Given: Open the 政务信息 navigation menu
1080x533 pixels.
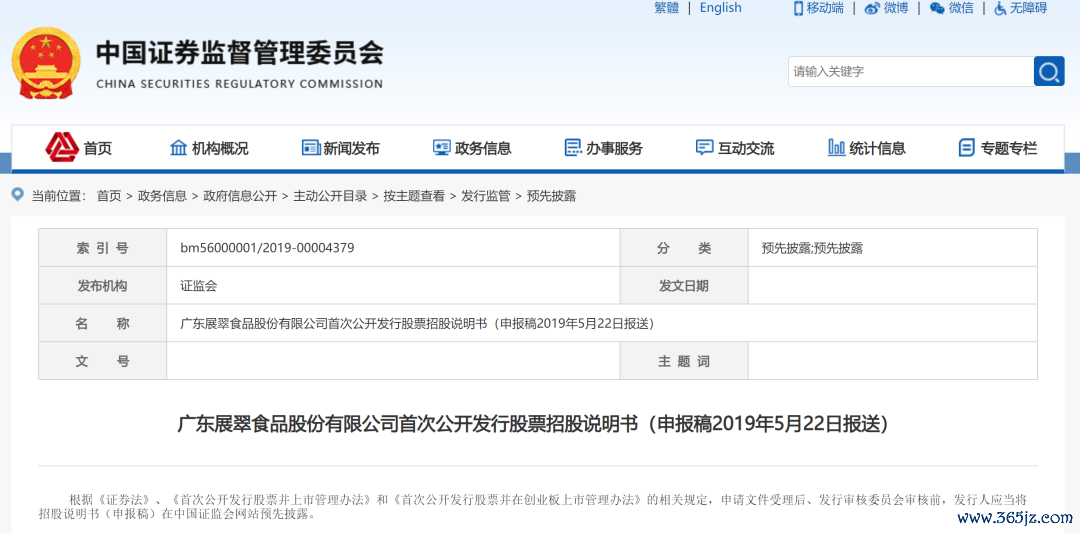Looking at the screenshot, I should tap(483, 148).
